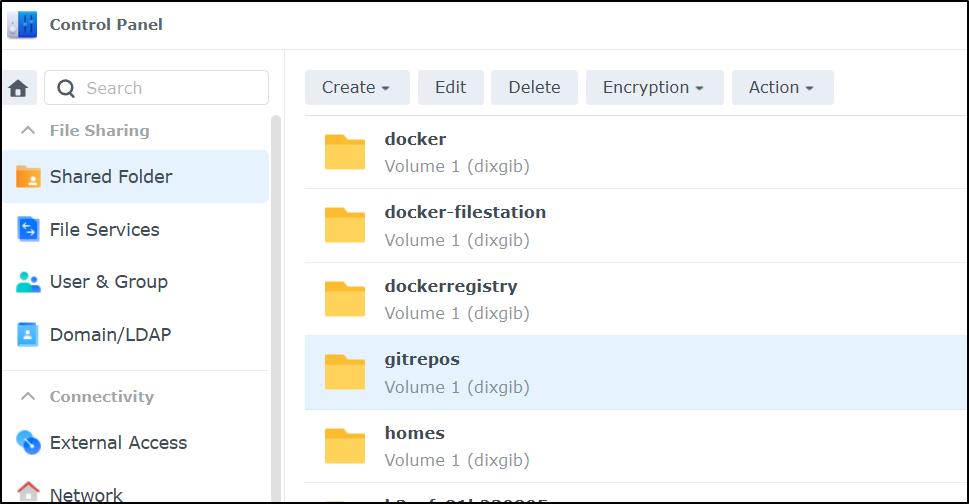Click the Delete button

(534, 88)
